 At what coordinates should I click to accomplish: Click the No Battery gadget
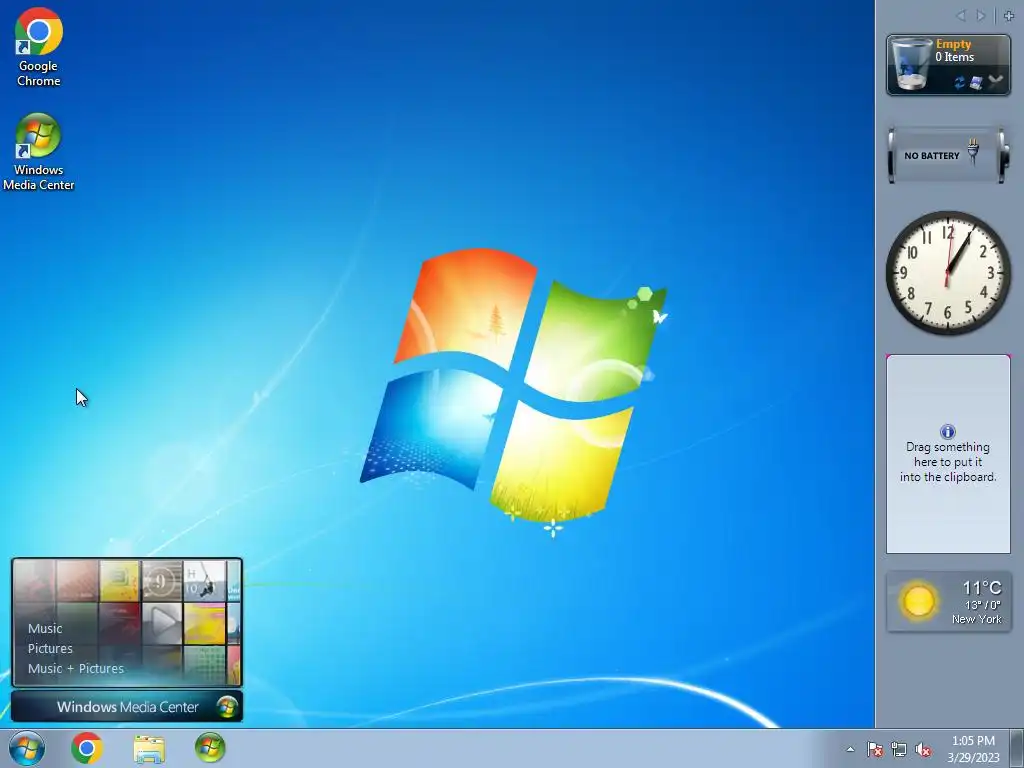pos(948,155)
